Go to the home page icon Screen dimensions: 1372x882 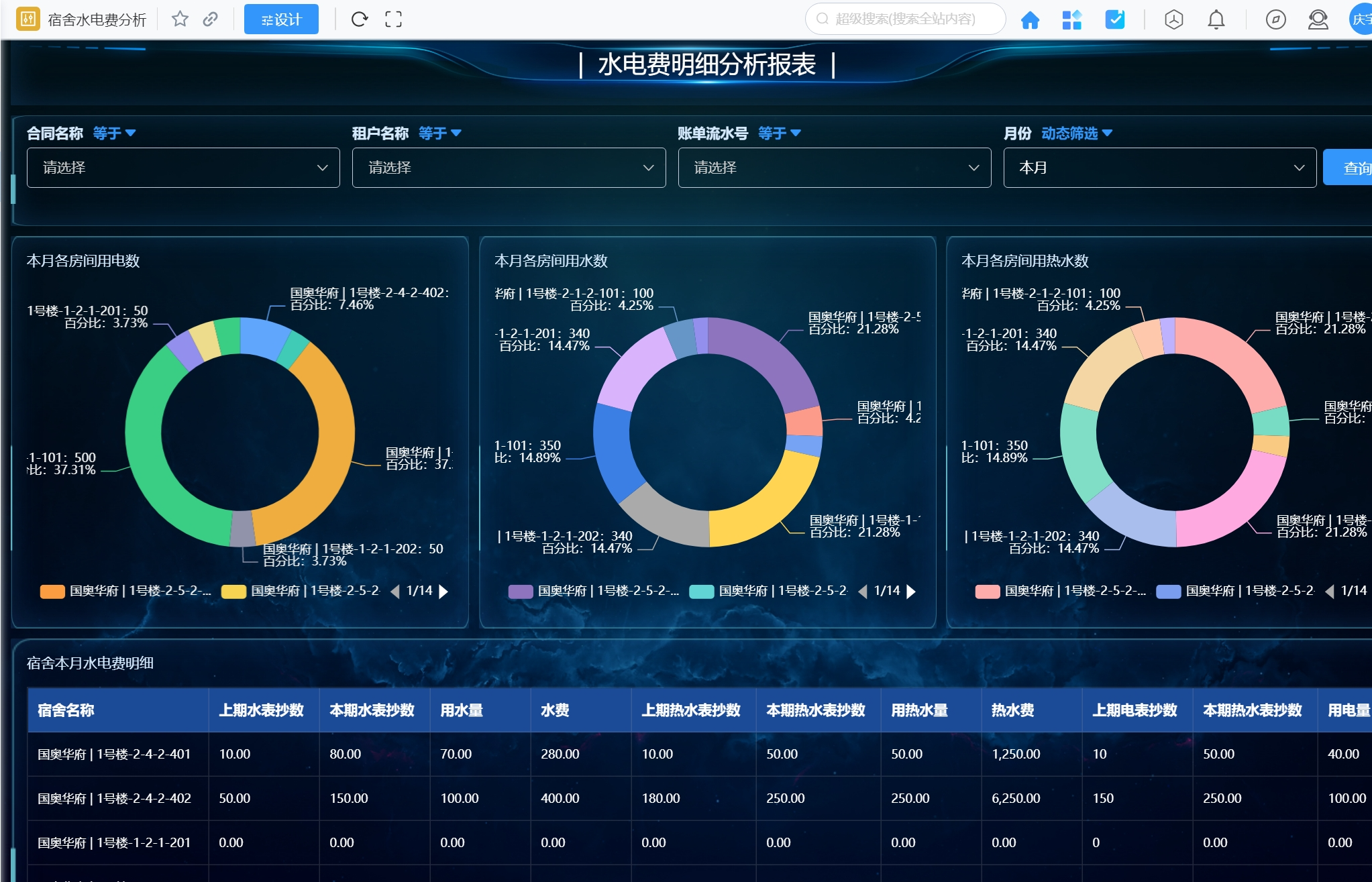coord(1030,20)
